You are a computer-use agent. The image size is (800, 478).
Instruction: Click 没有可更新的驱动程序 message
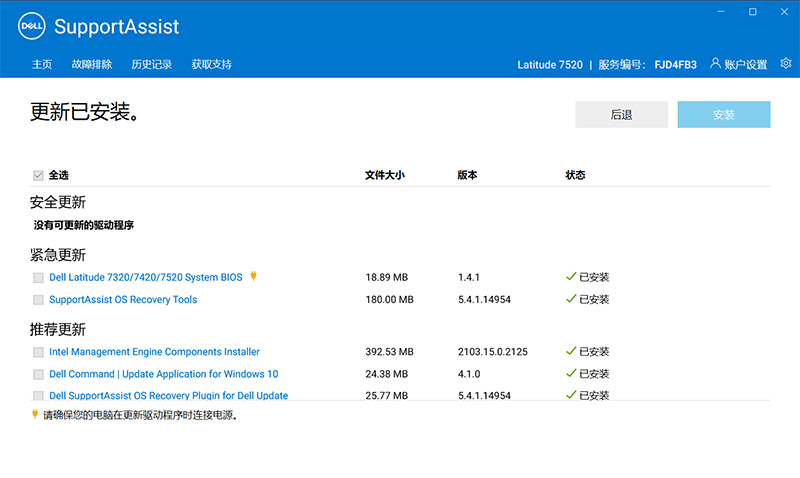(x=84, y=225)
